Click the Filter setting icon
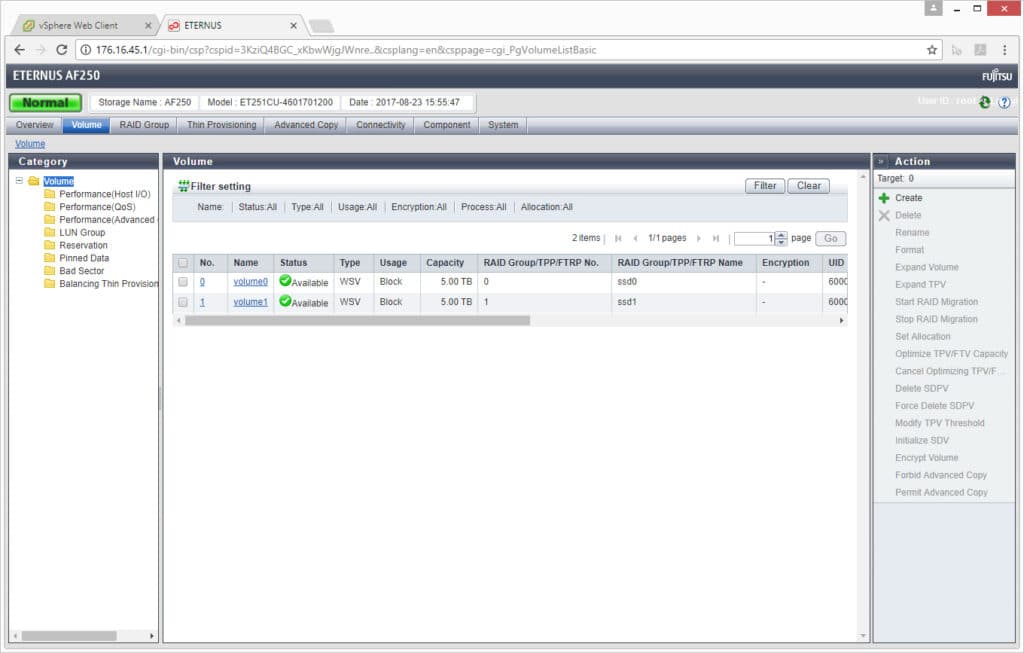Image resolution: width=1024 pixels, height=653 pixels. 184,186
